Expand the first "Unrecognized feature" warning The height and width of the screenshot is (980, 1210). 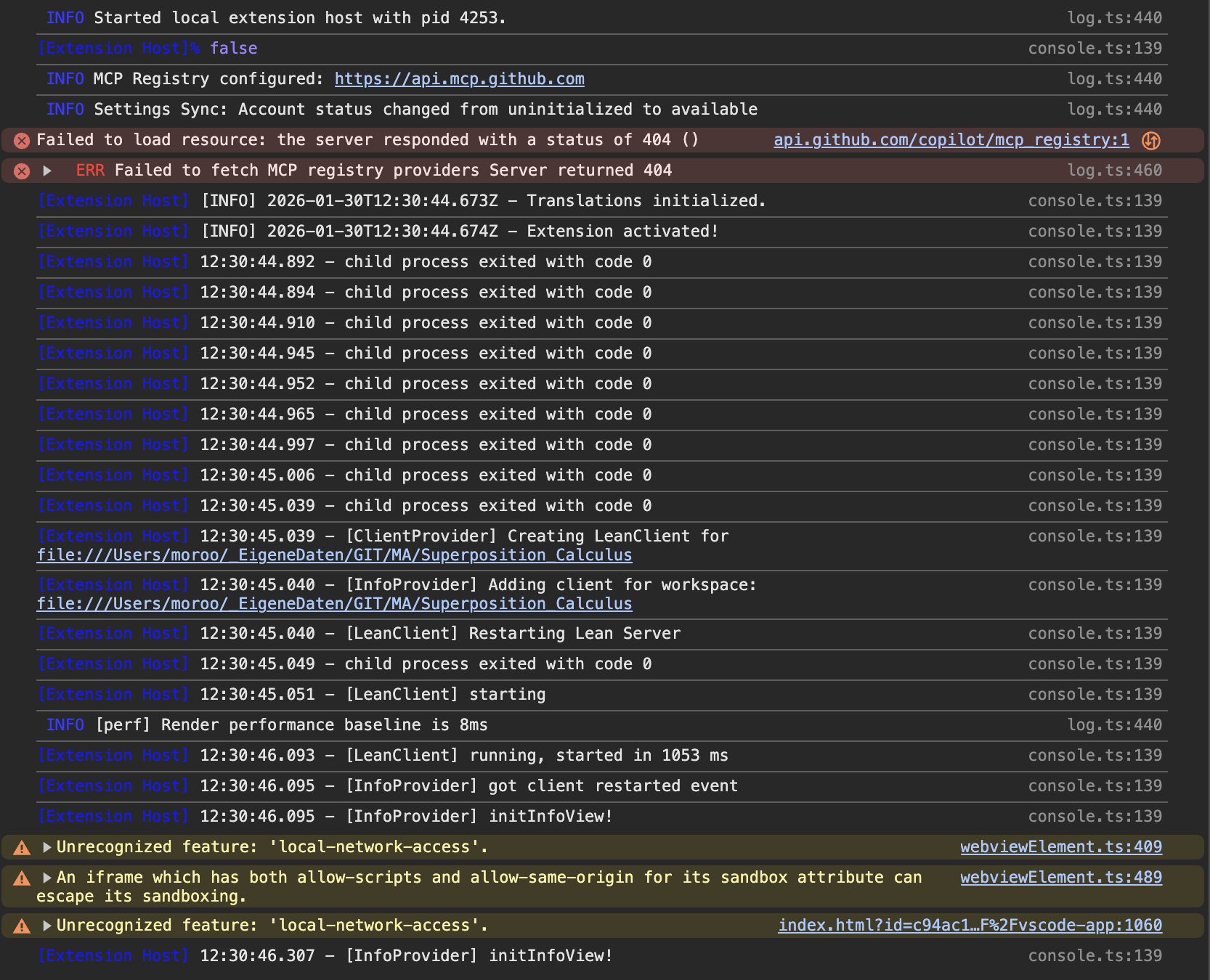(47, 847)
